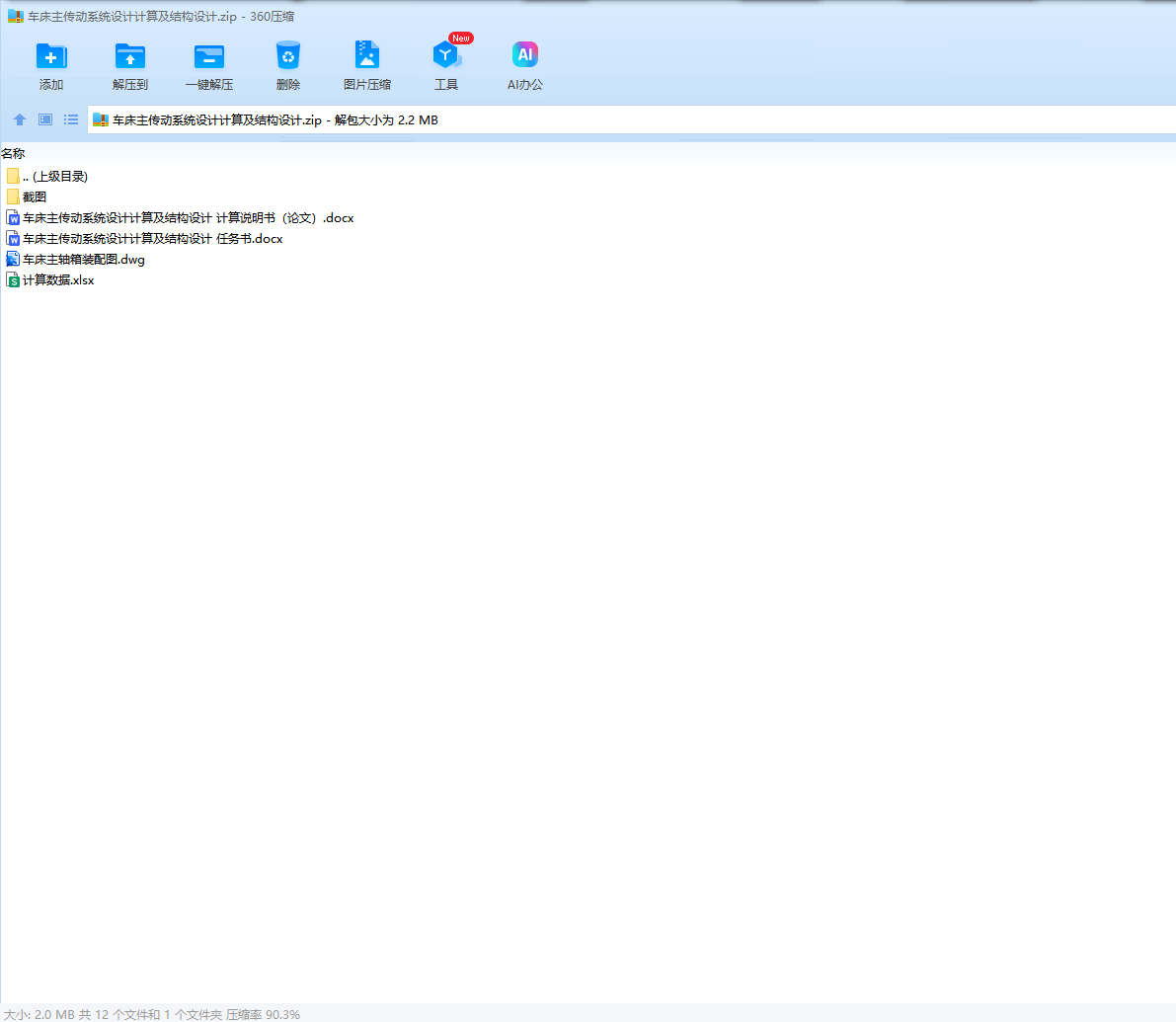
Task: Click the 添加 (Add) toolbar icon
Action: (x=51, y=56)
